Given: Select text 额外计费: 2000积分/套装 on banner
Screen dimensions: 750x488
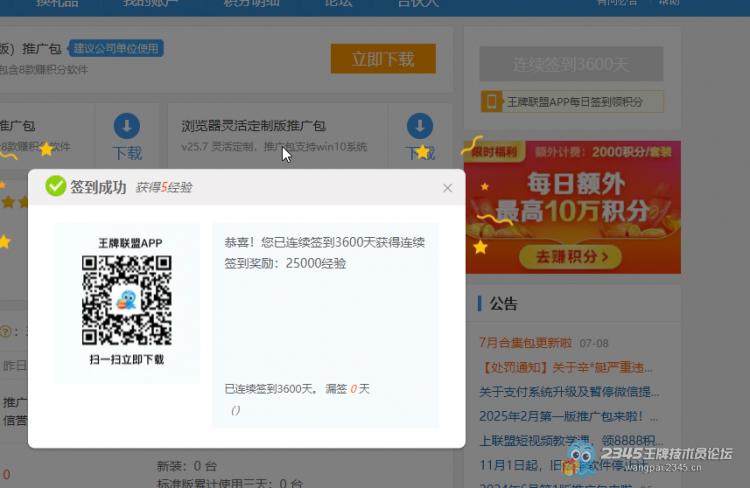Looking at the screenshot, I should pyautogui.click(x=603, y=152).
